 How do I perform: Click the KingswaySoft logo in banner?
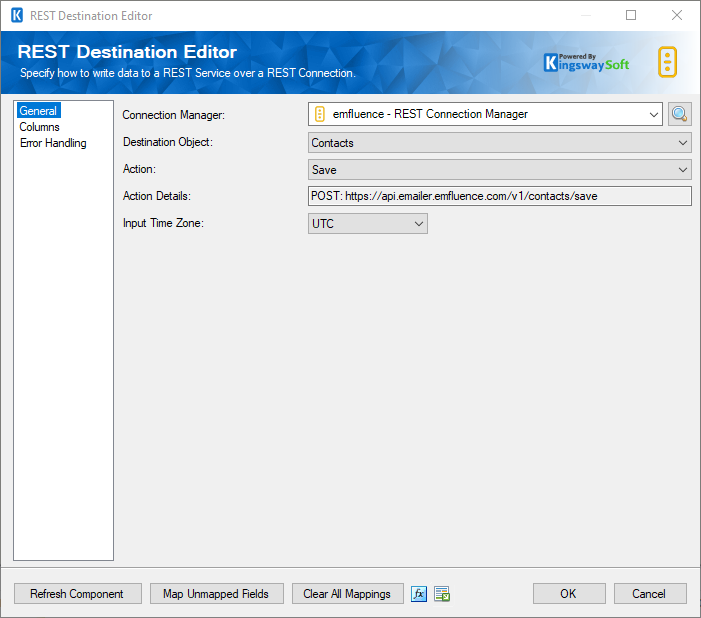[x=586, y=63]
